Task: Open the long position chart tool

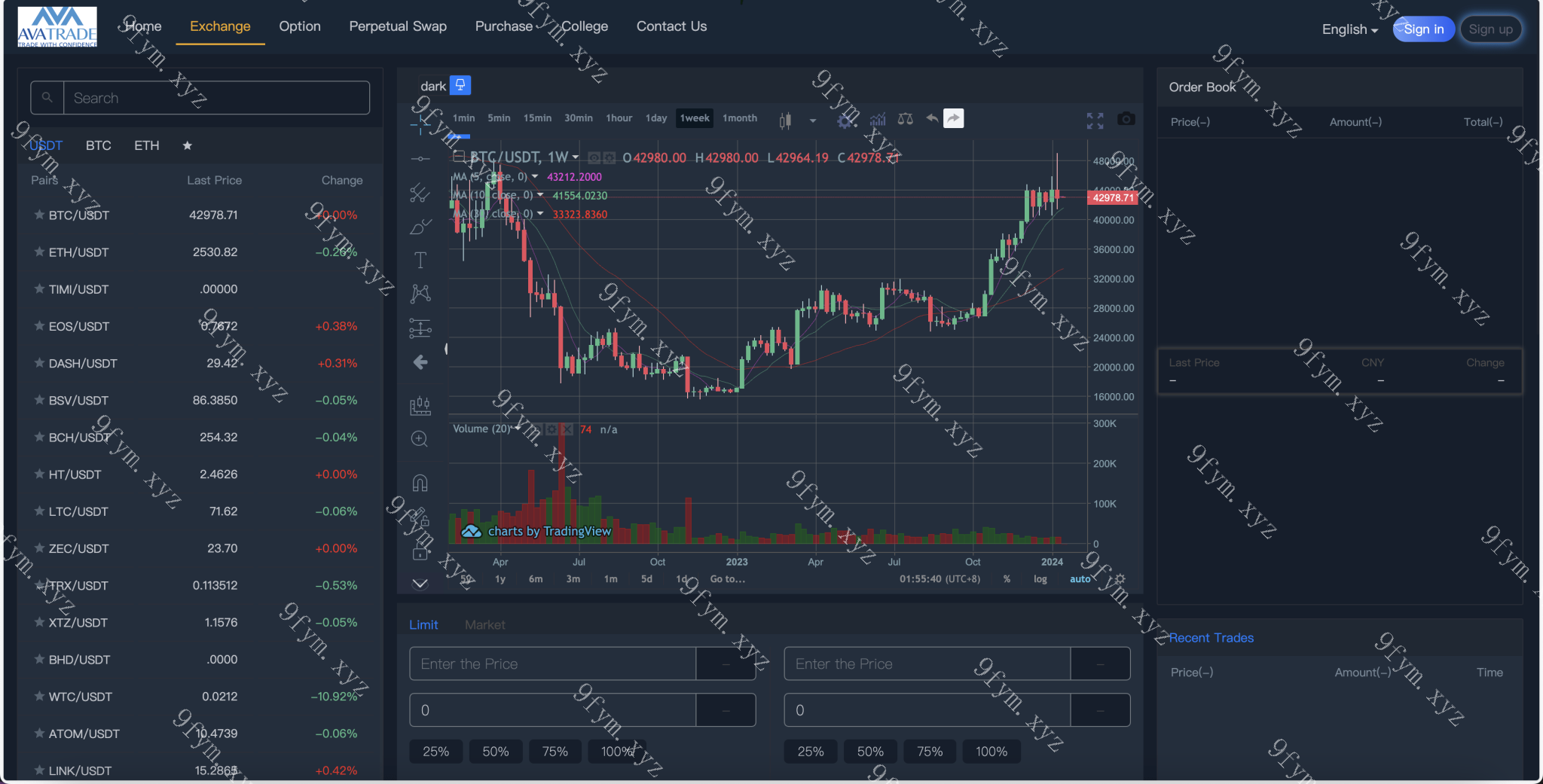Action: tap(420, 406)
